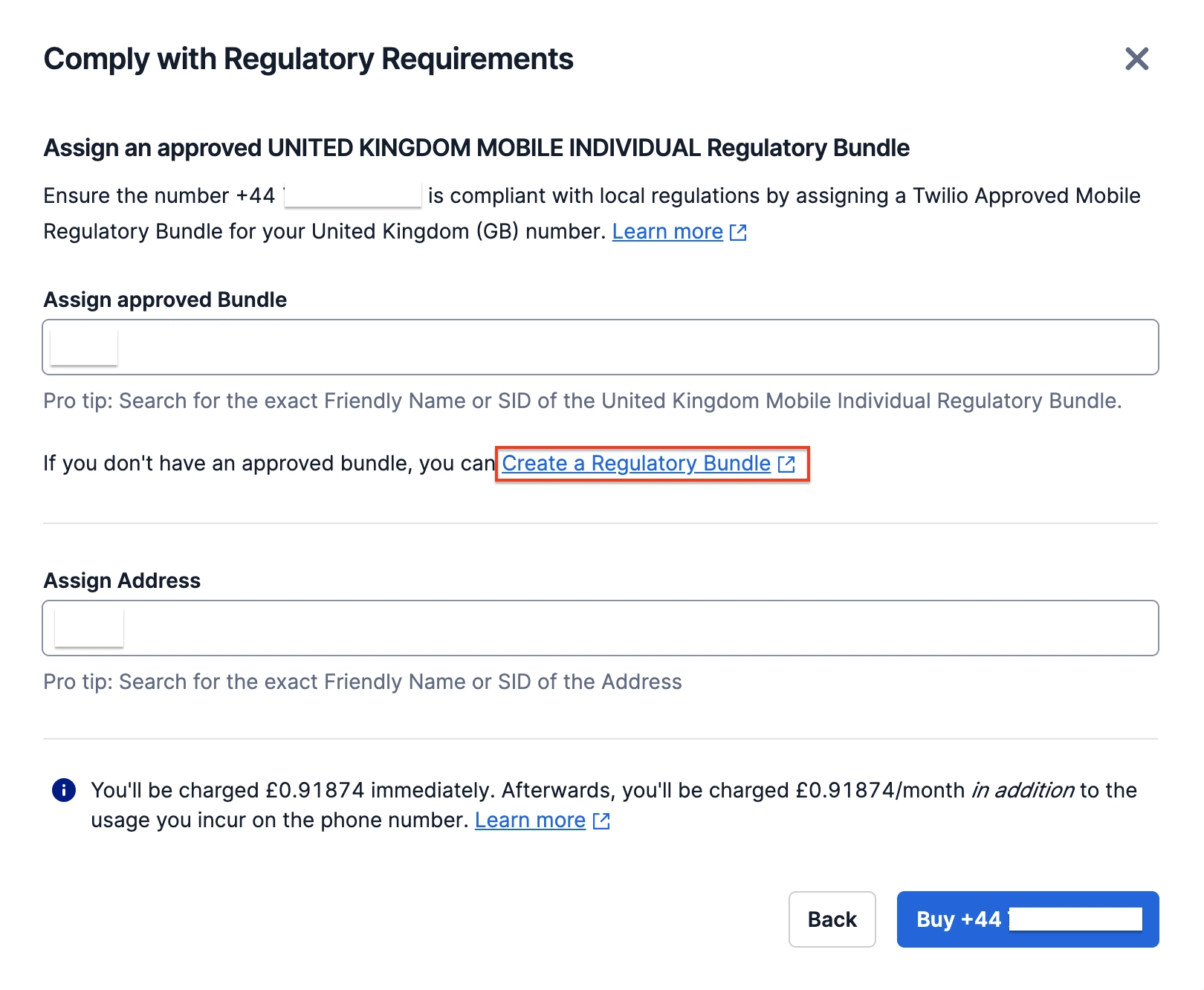The height and width of the screenshot is (990, 1204).
Task: Click external-link icon after Create a Regulatory Bundle
Action: [x=786, y=465]
